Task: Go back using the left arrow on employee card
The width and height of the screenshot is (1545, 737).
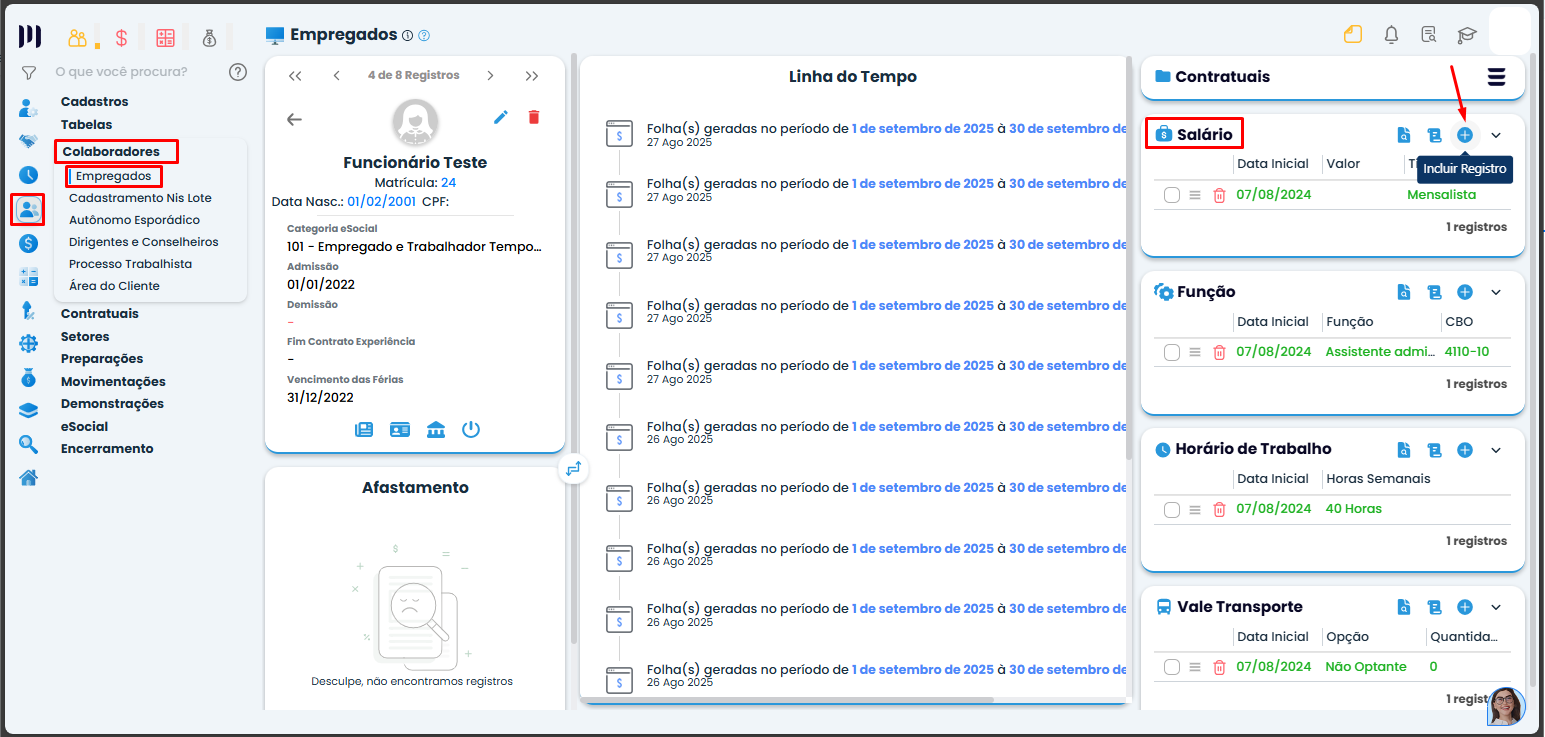Action: coord(294,119)
